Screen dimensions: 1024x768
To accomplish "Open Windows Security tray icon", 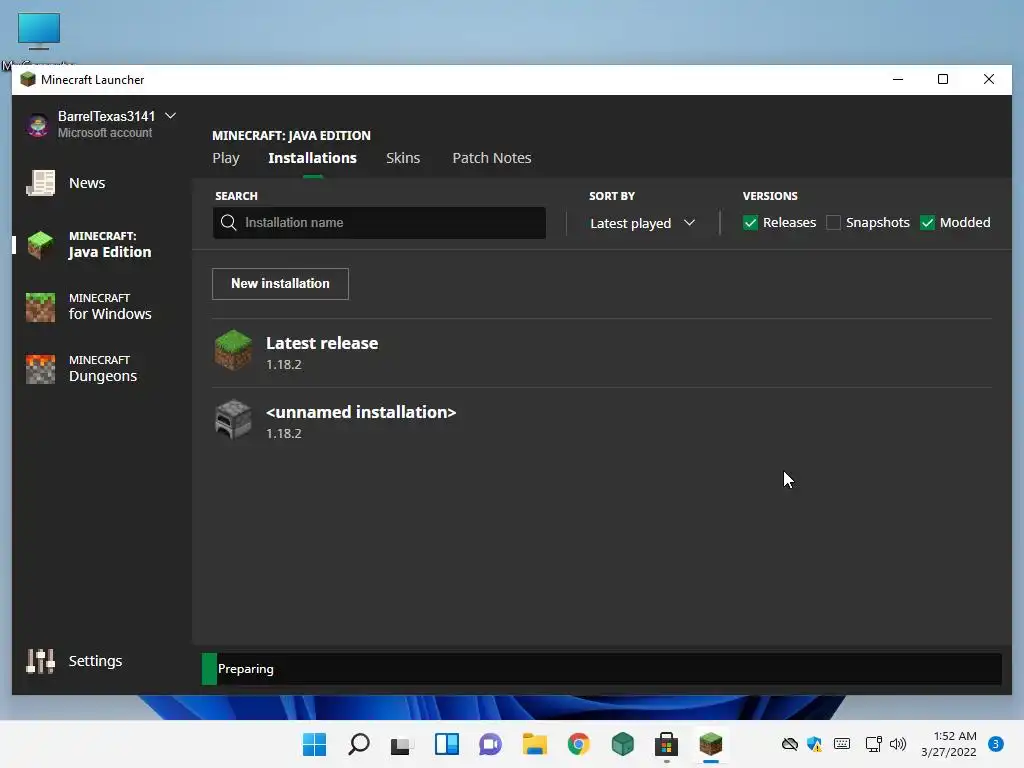I will click(814, 744).
